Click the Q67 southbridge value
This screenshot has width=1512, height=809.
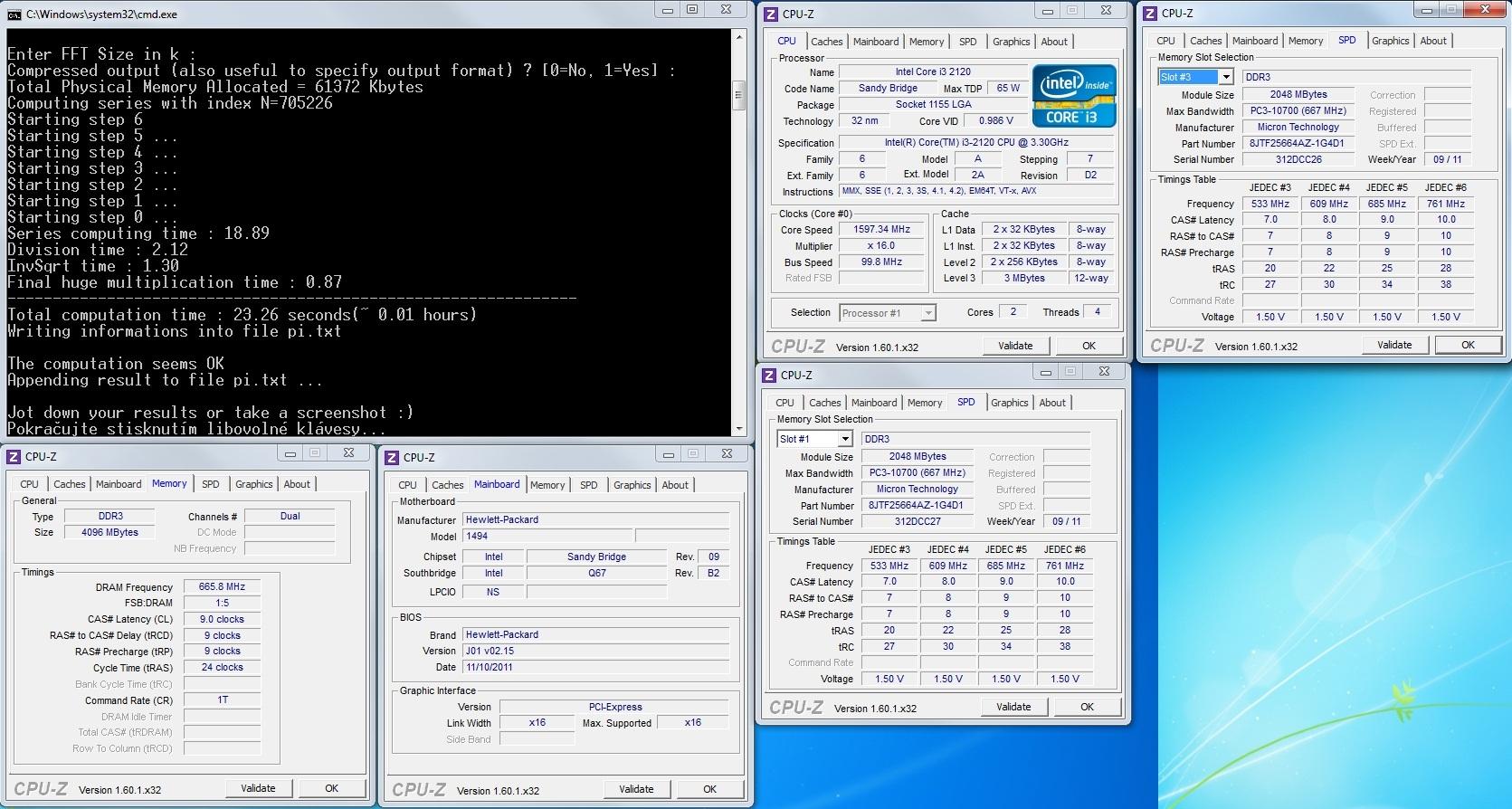pos(596,573)
